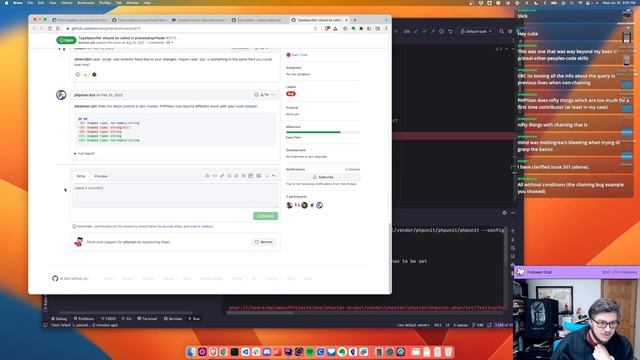Click the Brave Shields icon in the address bar
This screenshot has height=360, width=640.
(x=327, y=29)
